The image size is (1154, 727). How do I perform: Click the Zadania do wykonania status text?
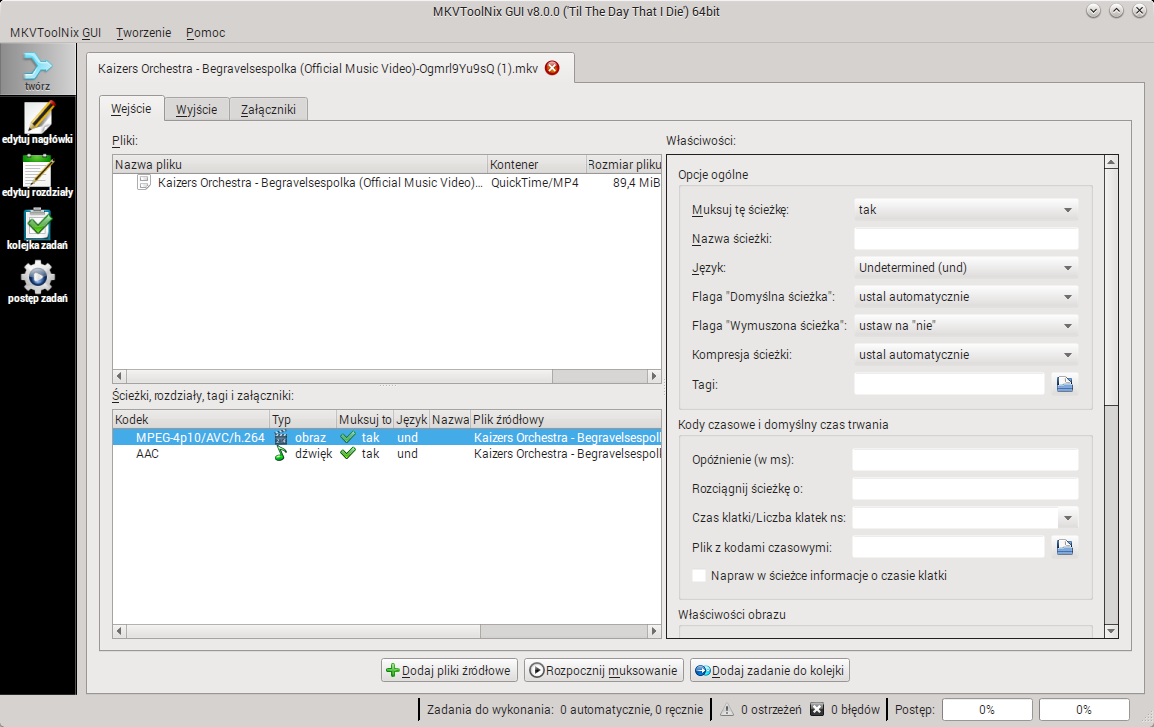click(564, 709)
